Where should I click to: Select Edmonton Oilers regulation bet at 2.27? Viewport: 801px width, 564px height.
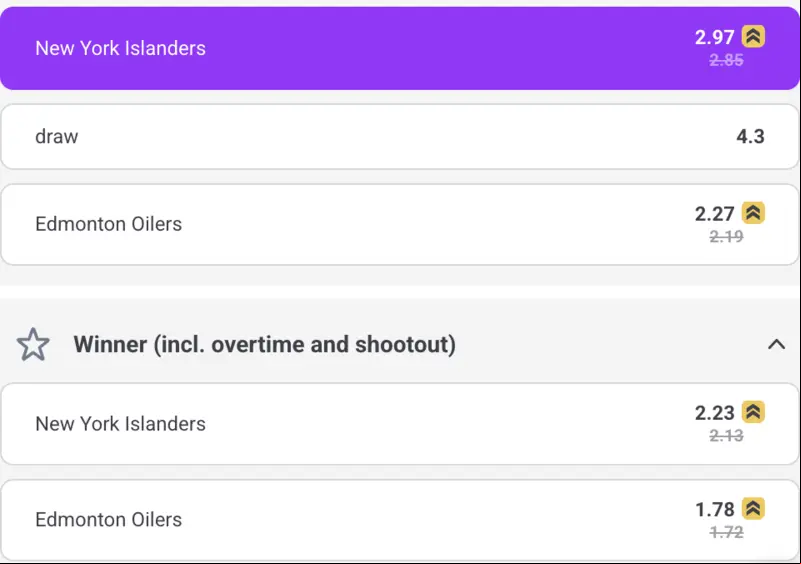[400, 224]
